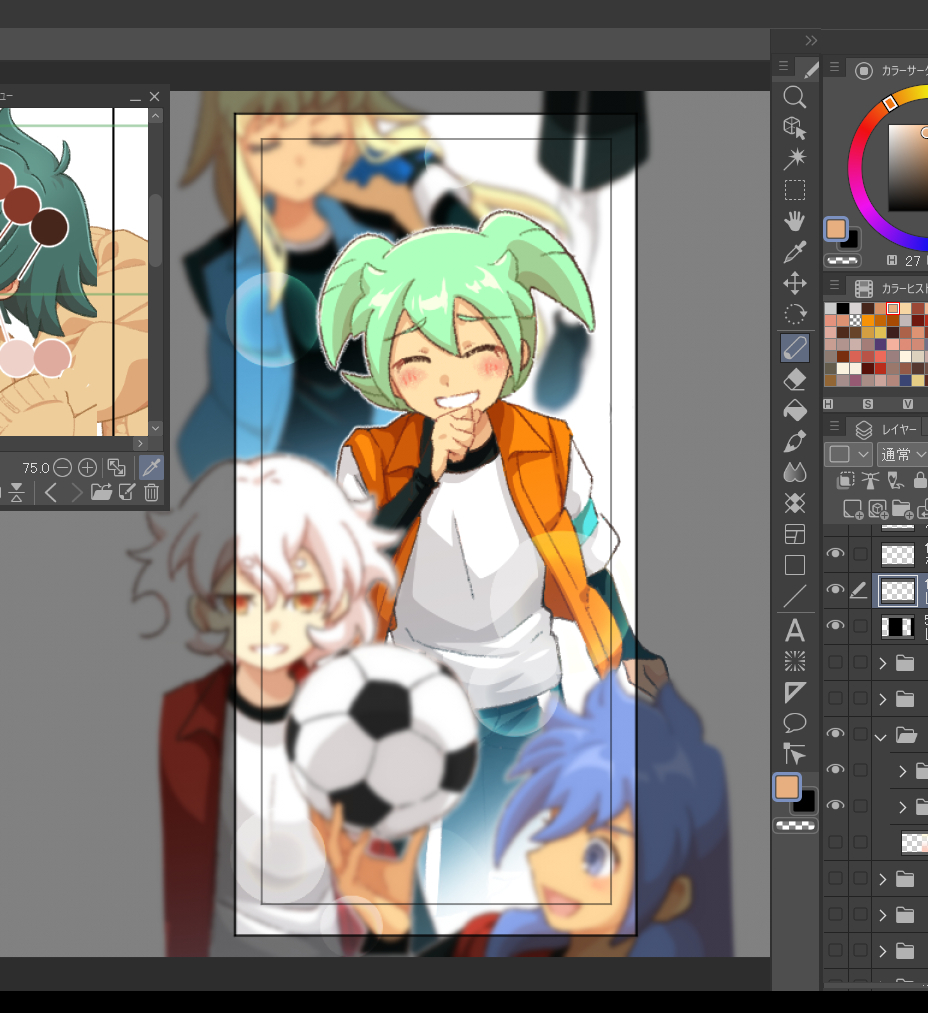Toggle Sub View eyedropper mode
The image size is (928, 1013).
151,467
